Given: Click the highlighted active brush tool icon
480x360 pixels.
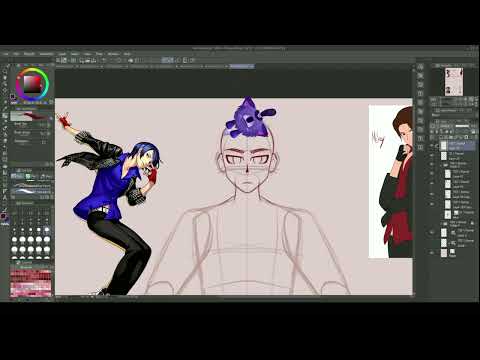Looking at the screenshot, I should (x=5, y=116).
